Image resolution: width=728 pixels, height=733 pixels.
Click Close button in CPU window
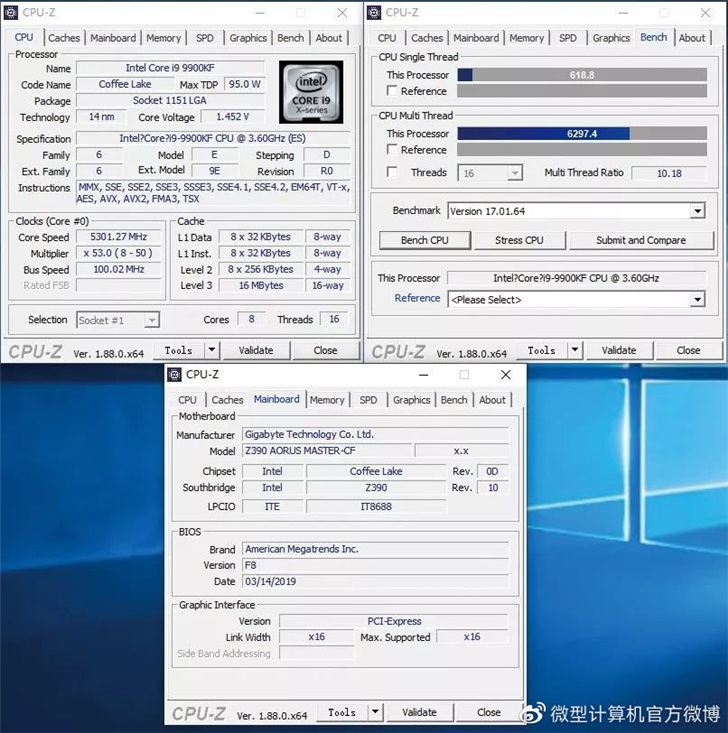point(325,350)
